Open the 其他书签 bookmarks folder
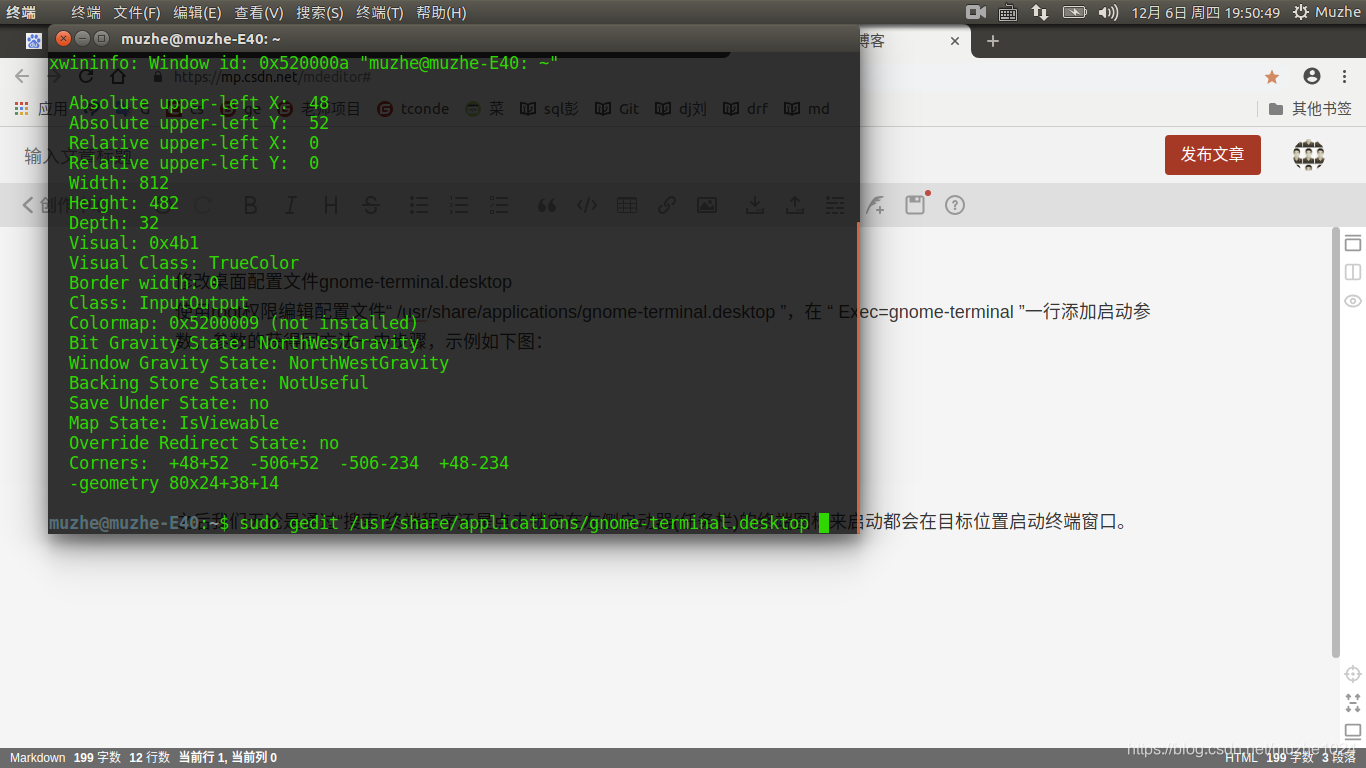1366x768 pixels. [x=1310, y=108]
